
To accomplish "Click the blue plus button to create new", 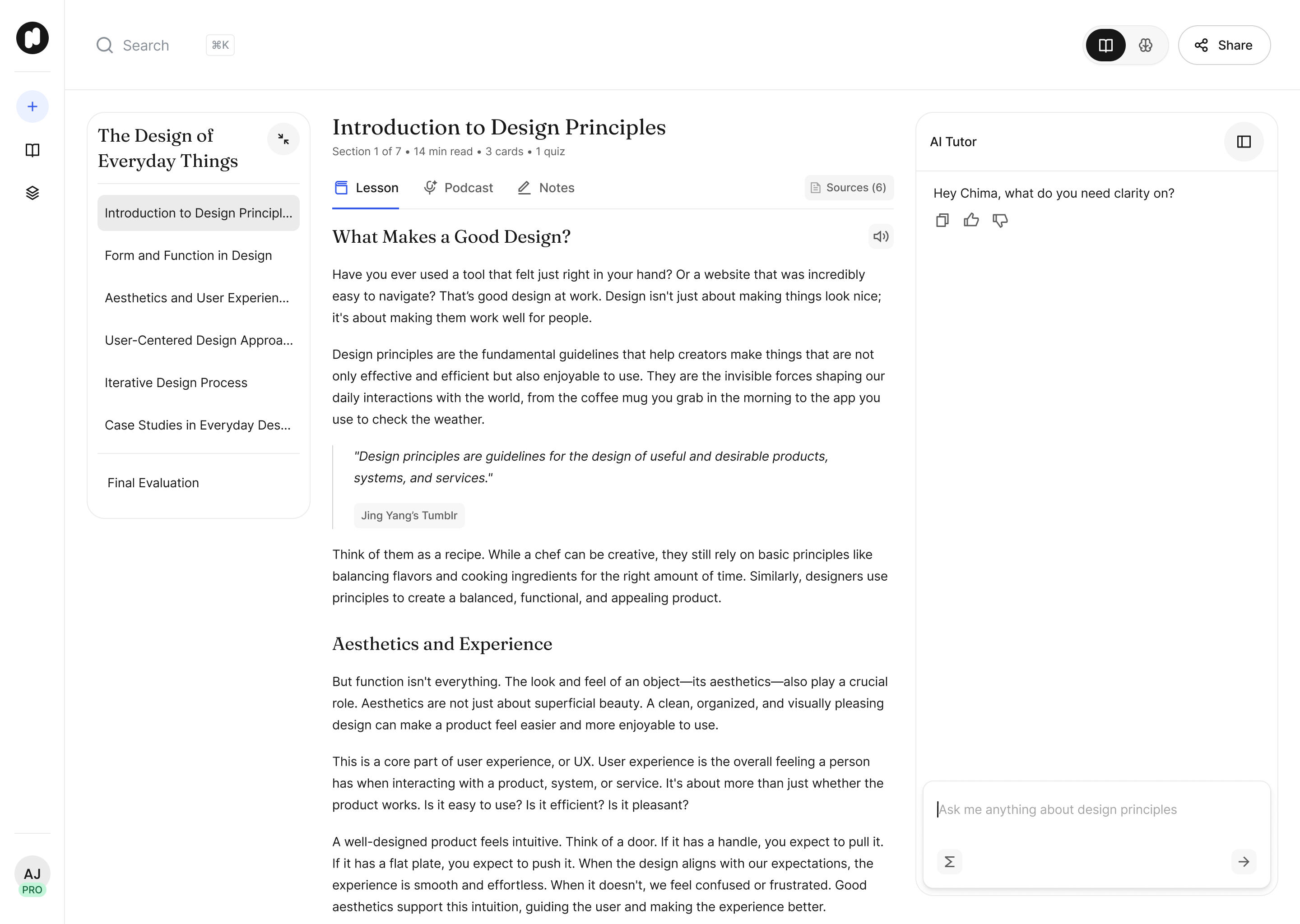I will 32,106.
